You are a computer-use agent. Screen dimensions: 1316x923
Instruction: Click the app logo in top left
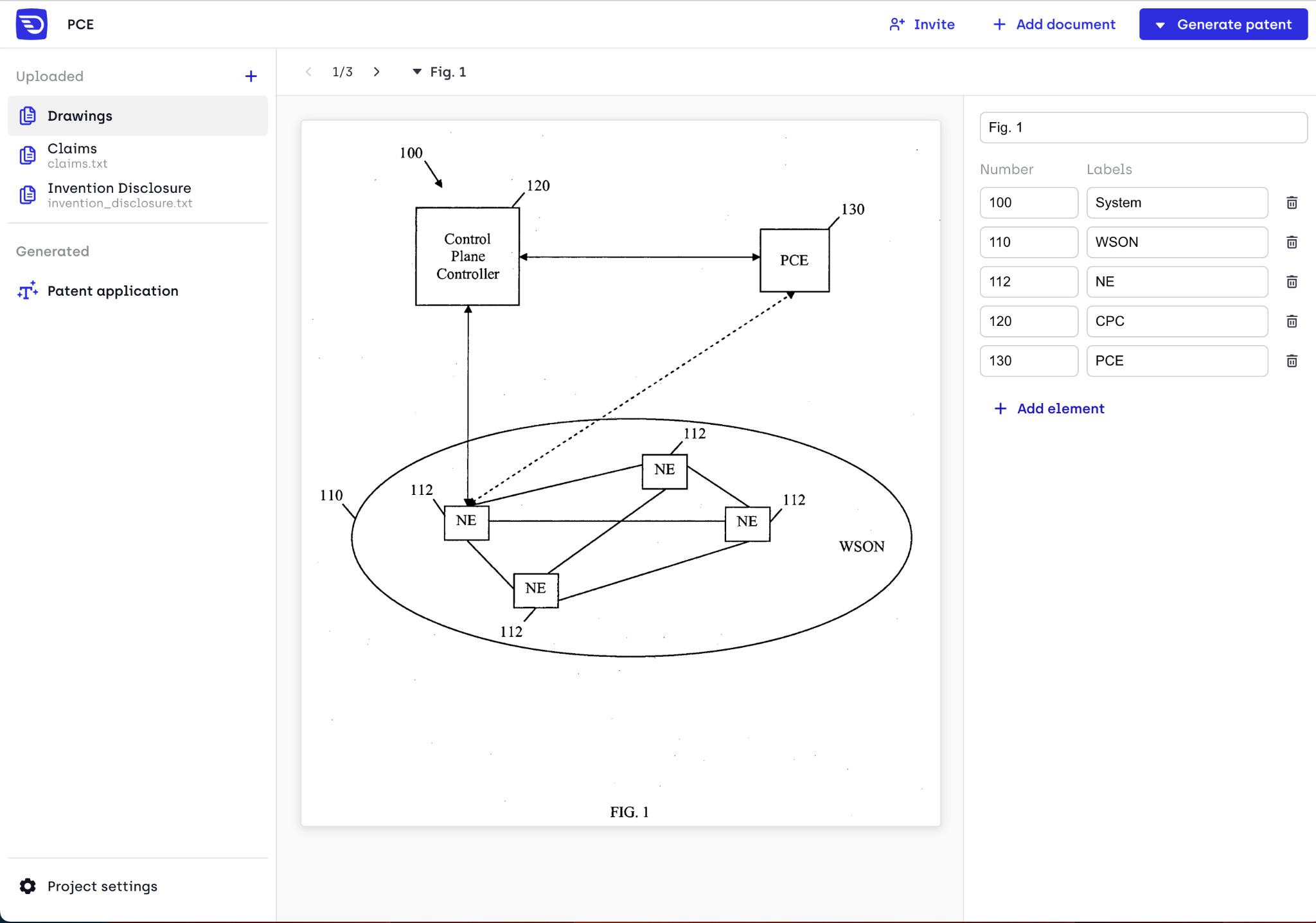point(32,24)
